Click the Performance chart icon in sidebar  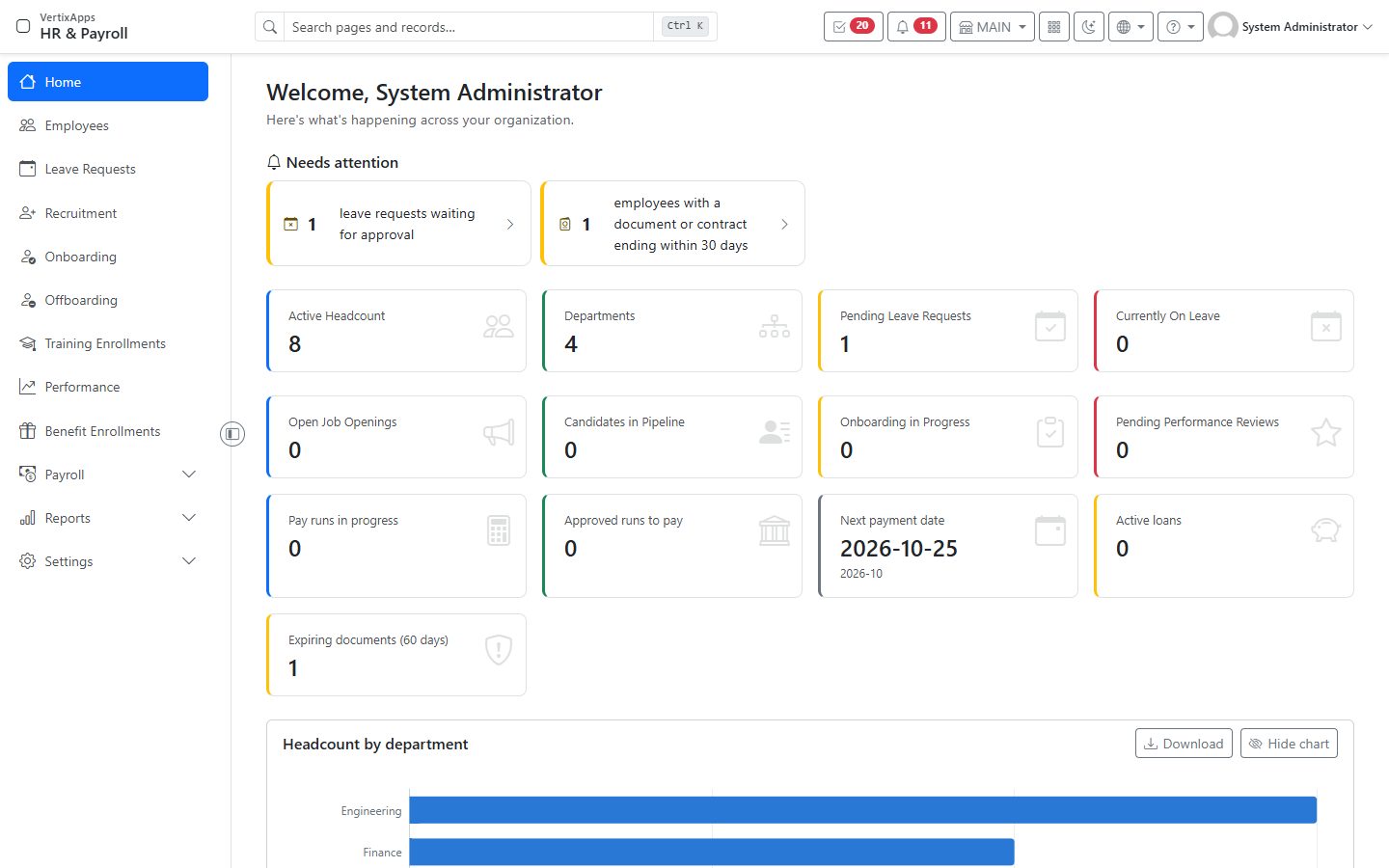coord(28,387)
